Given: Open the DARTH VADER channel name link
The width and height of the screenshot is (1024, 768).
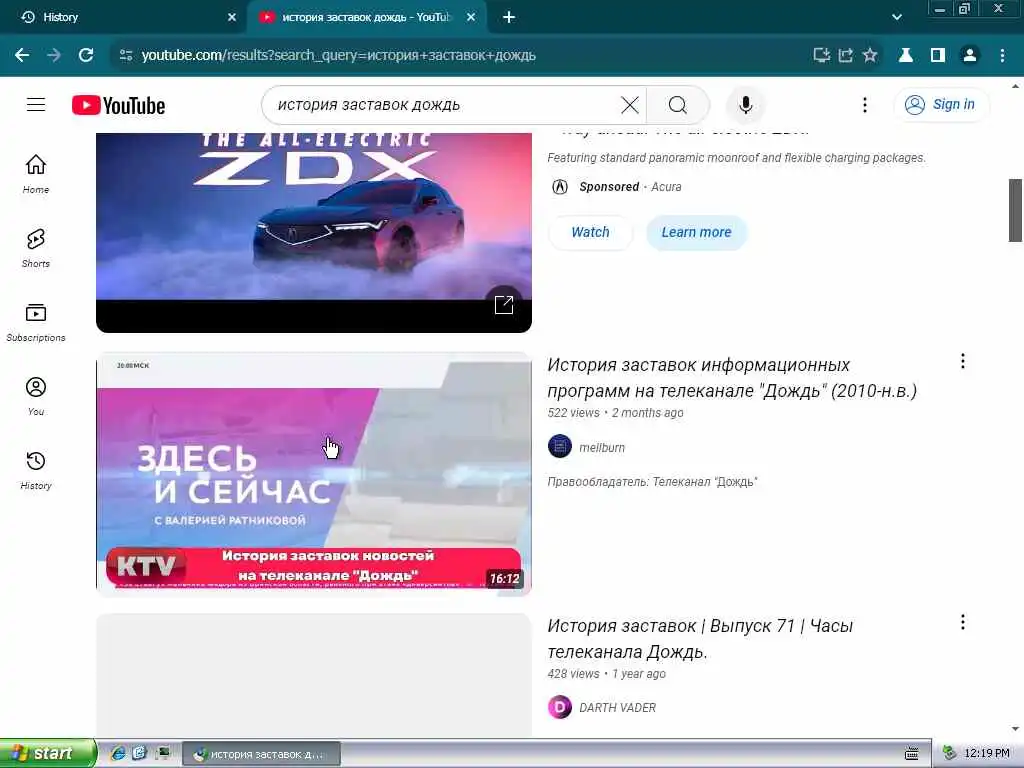Looking at the screenshot, I should pyautogui.click(x=617, y=708).
